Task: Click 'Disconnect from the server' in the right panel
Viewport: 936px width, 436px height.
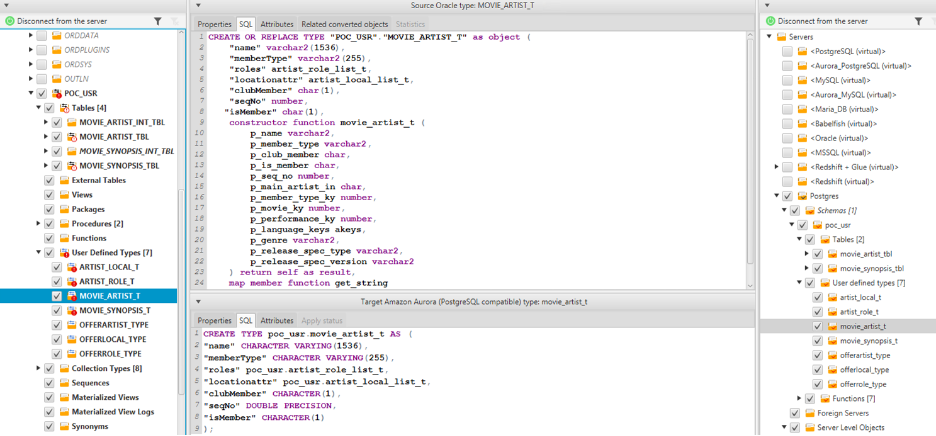Action: click(823, 21)
